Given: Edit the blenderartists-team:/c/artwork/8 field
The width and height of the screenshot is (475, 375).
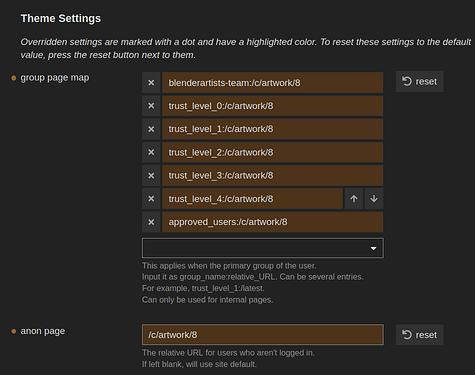Looking at the screenshot, I should pyautogui.click(x=273, y=83).
